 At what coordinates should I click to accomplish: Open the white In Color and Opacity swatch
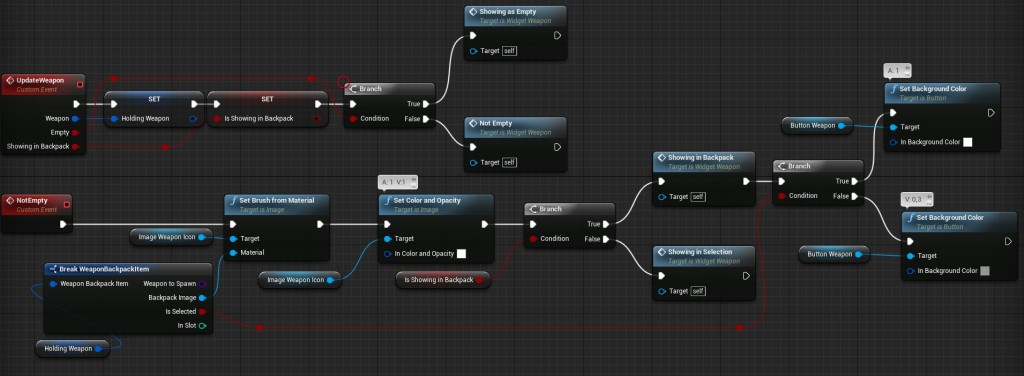click(461, 254)
